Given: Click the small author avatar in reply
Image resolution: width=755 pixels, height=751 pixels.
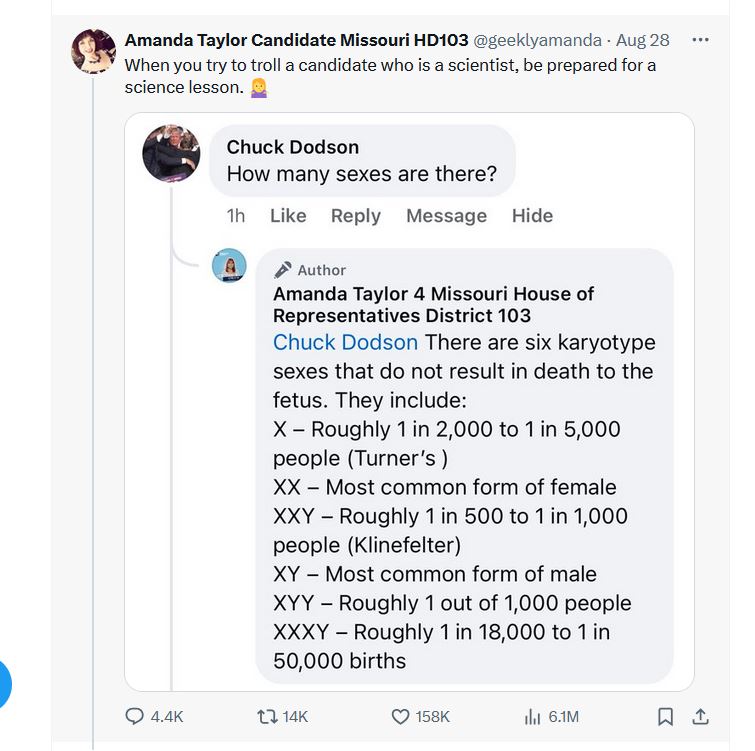Looking at the screenshot, I should (229, 265).
